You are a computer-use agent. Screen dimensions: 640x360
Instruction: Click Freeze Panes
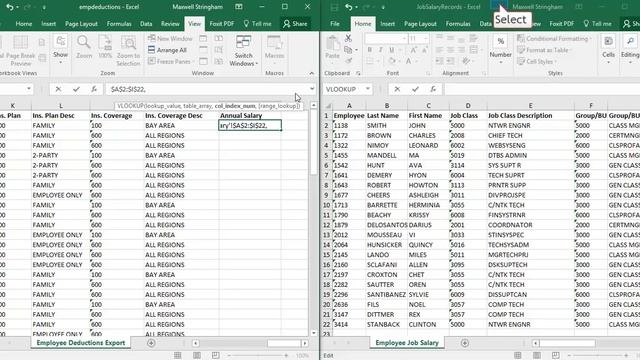(171, 61)
